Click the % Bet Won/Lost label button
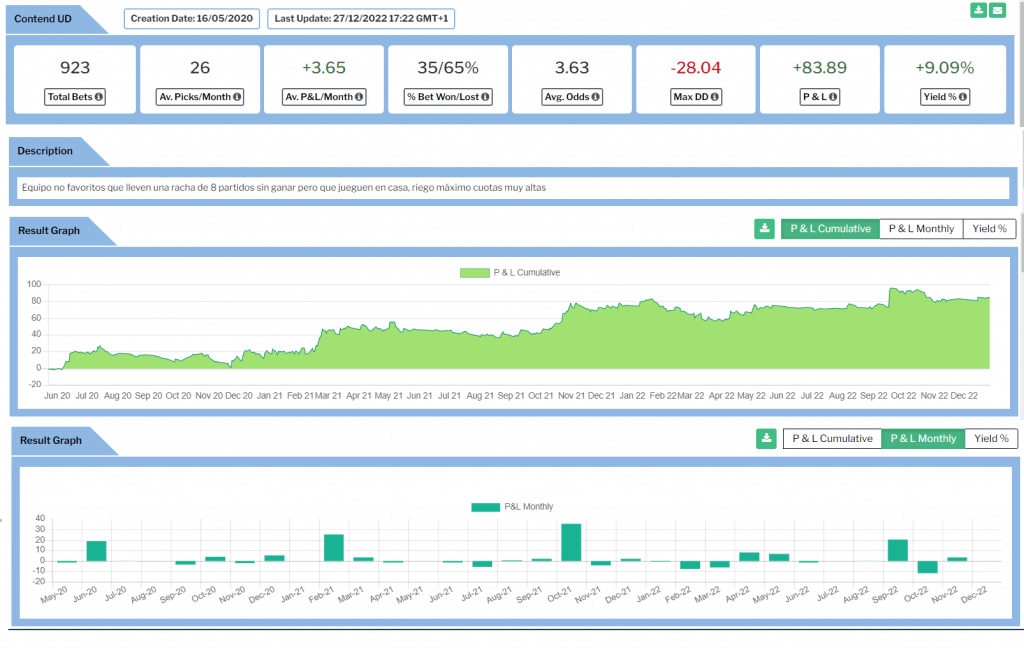The image size is (1024, 648). tap(448, 97)
